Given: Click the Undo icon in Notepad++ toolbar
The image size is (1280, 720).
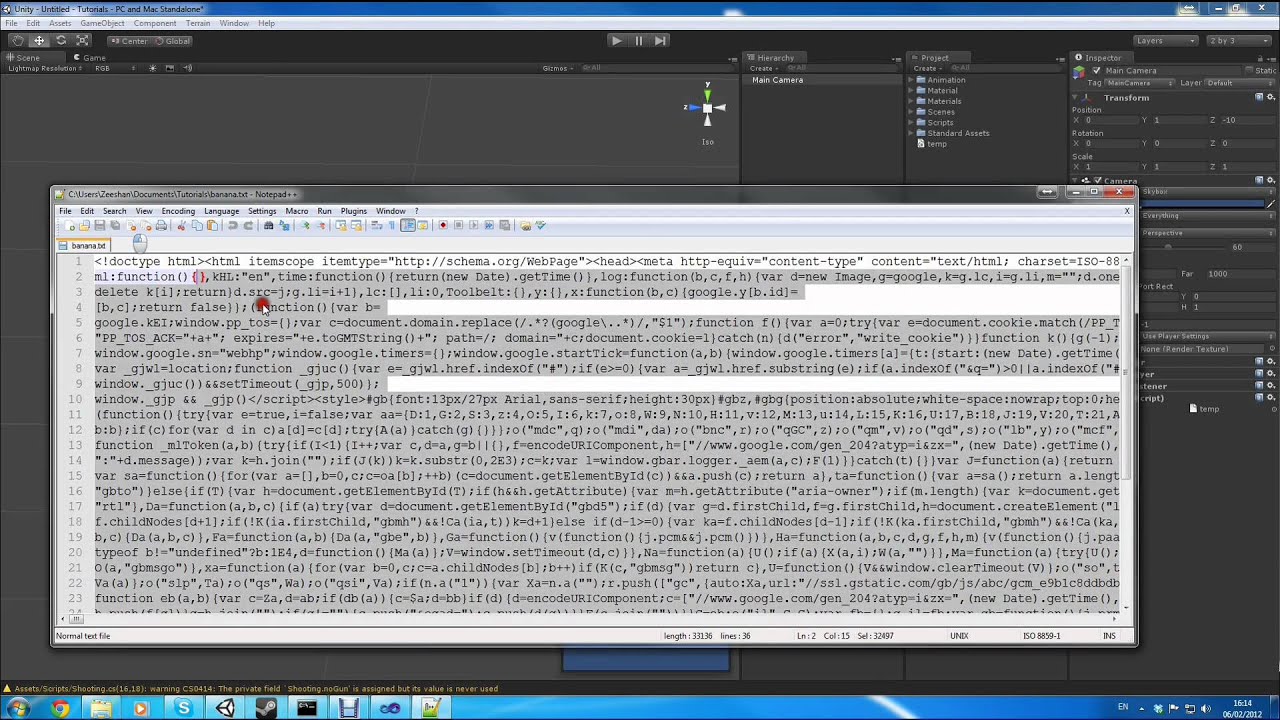Looking at the screenshot, I should tap(230, 225).
